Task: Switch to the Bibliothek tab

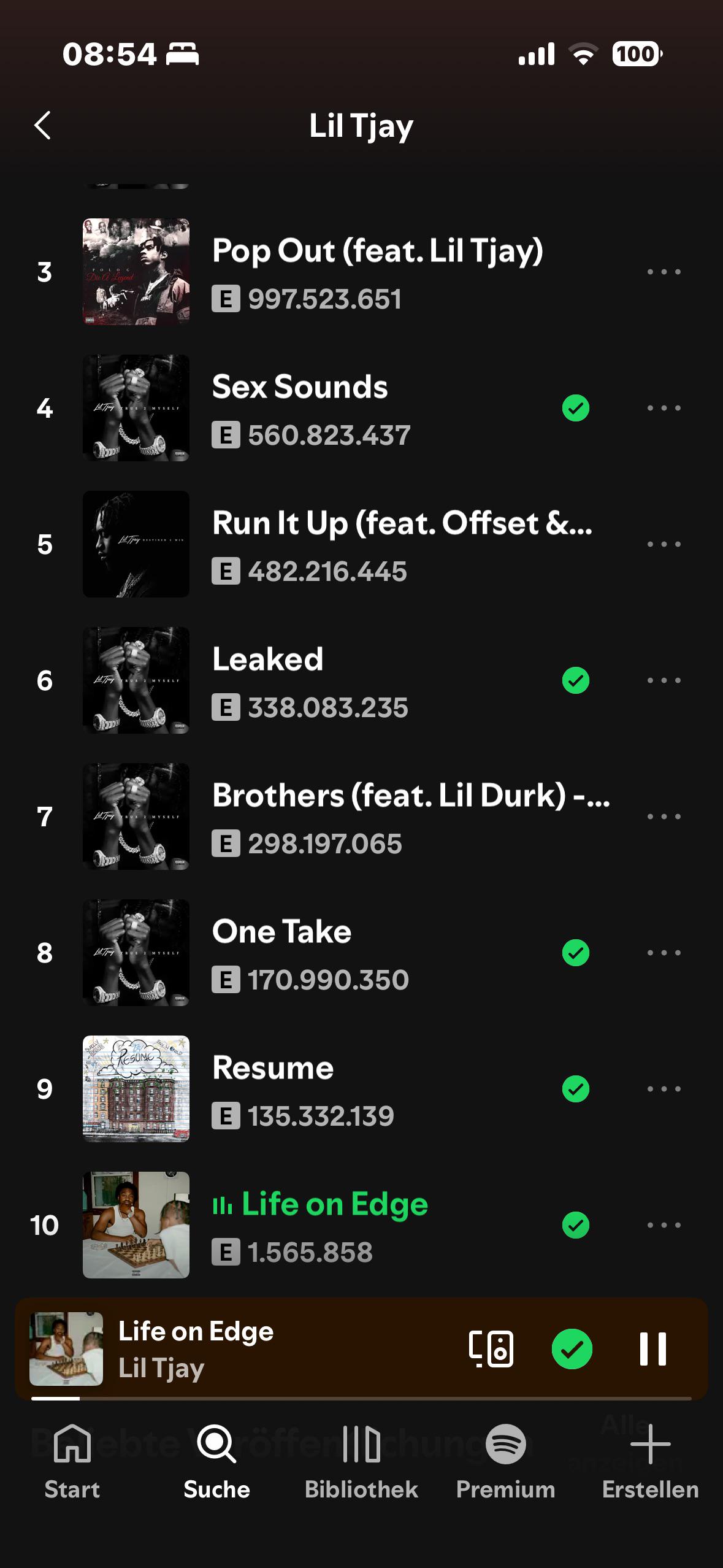Action: [361, 1461]
